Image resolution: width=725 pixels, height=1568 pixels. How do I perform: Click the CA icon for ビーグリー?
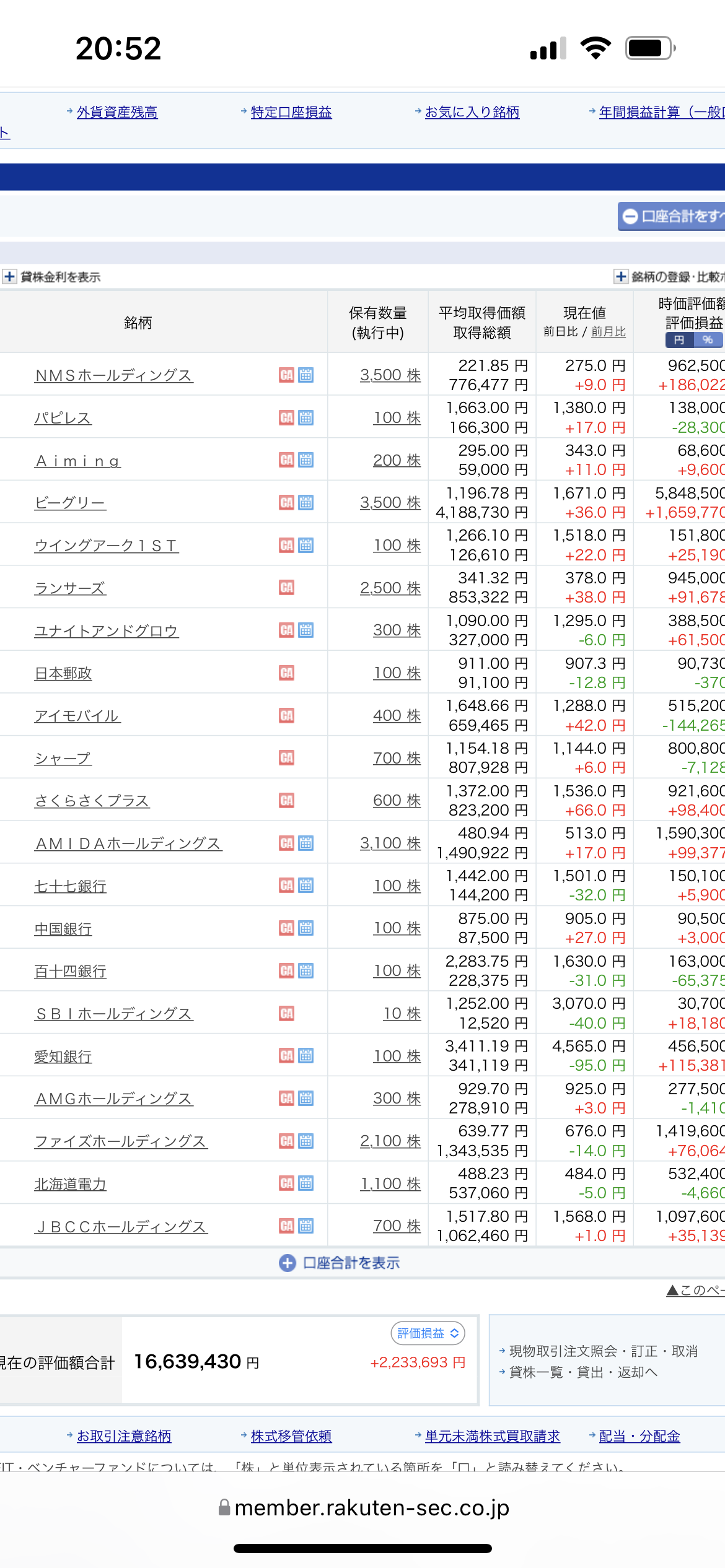click(286, 502)
